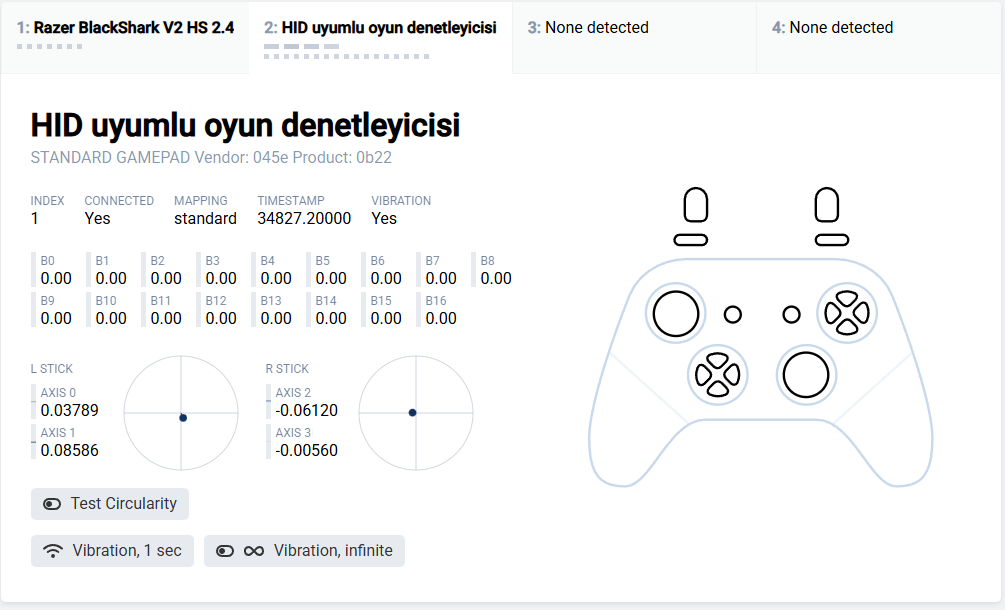This screenshot has height=610, width=1005.
Task: Click the AXIS 1 value 0.08586
Action: coord(69,450)
